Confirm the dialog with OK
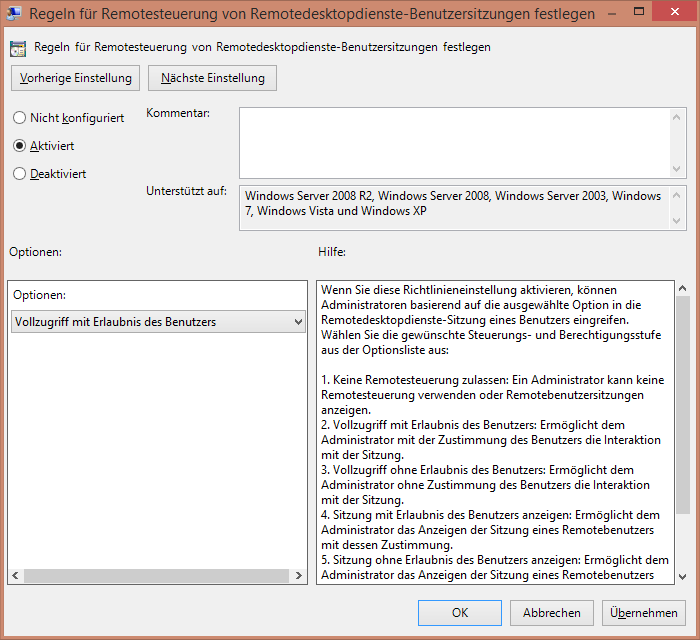 point(460,613)
